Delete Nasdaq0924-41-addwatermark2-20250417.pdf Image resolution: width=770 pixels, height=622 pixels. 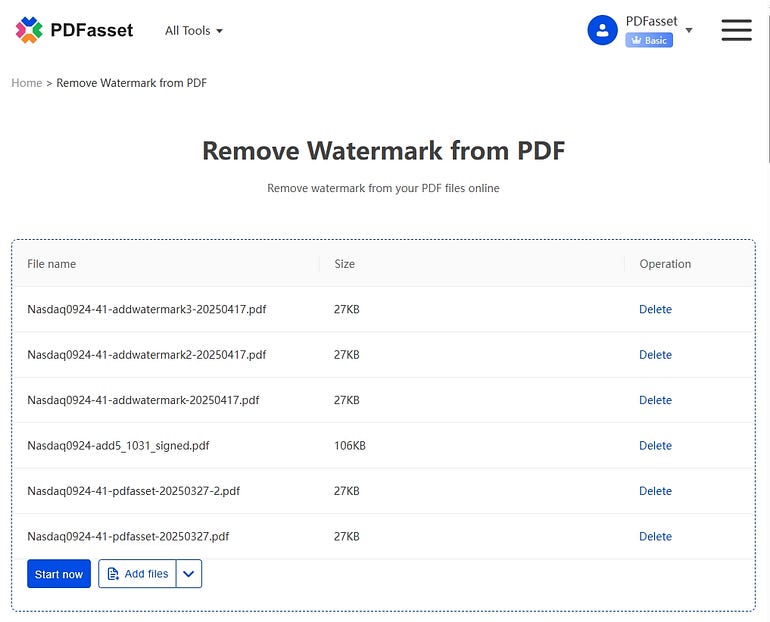(655, 354)
